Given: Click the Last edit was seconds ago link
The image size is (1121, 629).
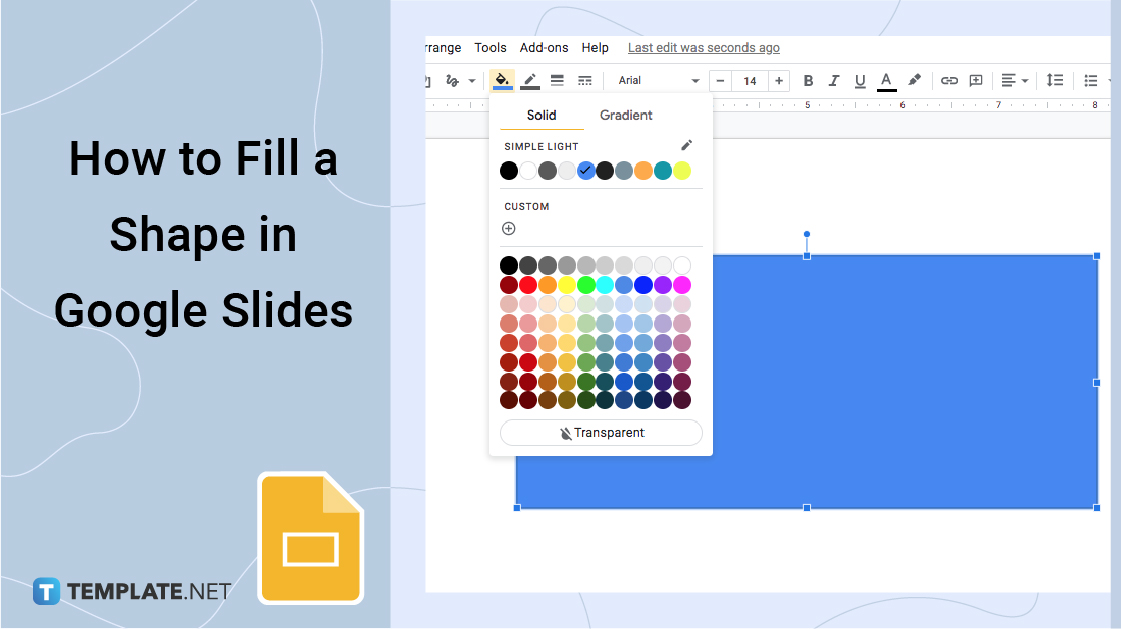Looking at the screenshot, I should tap(703, 47).
